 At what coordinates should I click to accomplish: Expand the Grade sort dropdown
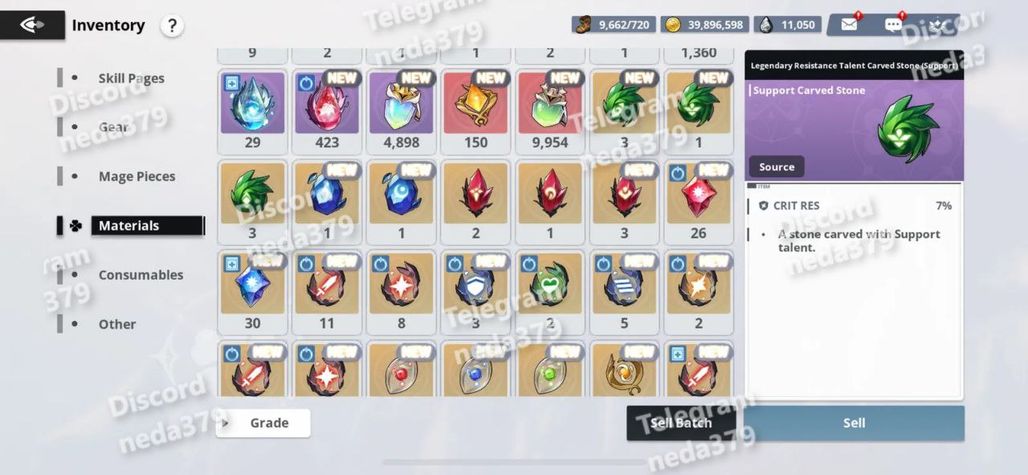pos(263,423)
